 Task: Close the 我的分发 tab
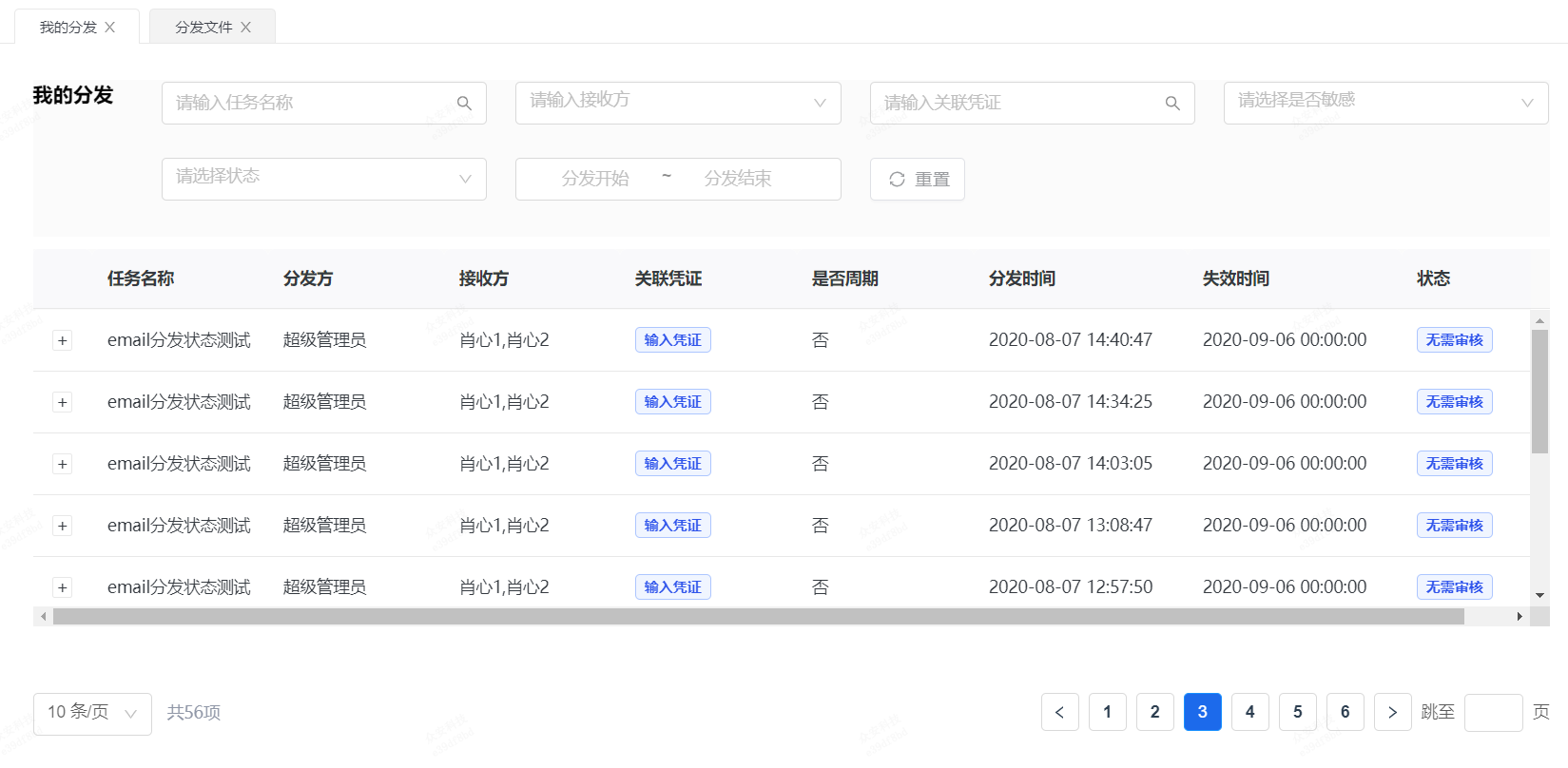pyautogui.click(x=110, y=28)
